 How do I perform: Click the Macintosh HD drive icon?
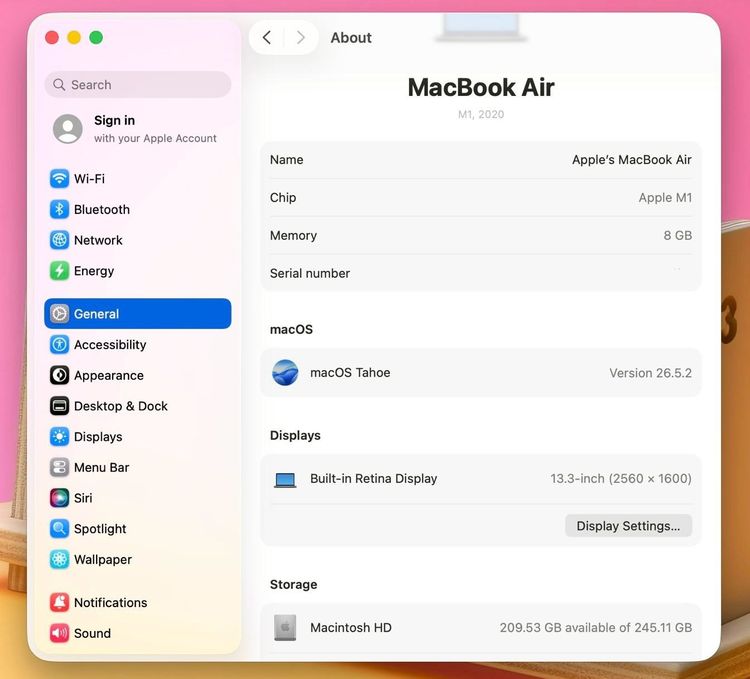coord(285,627)
